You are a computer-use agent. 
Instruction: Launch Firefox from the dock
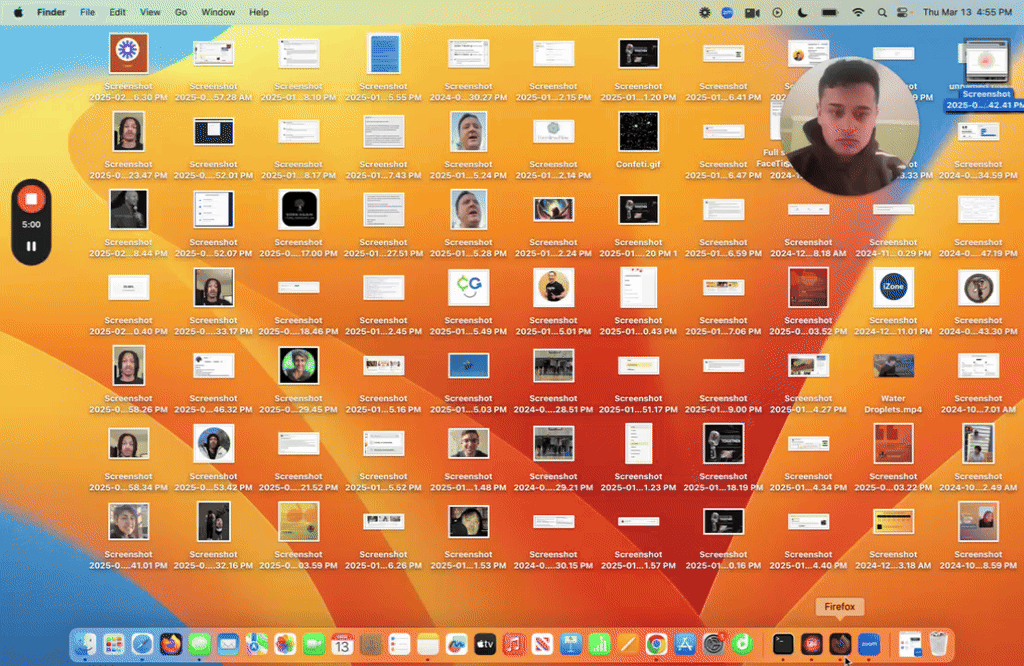point(171,644)
